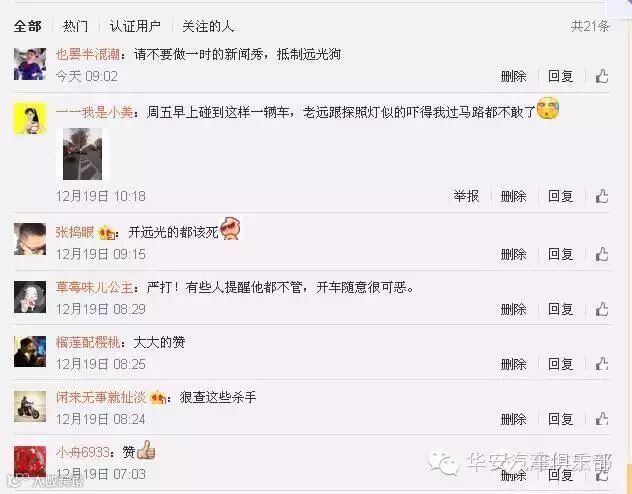Open 也罢半混潮's profile avatar
This screenshot has height=494, width=632.
click(x=30, y=64)
